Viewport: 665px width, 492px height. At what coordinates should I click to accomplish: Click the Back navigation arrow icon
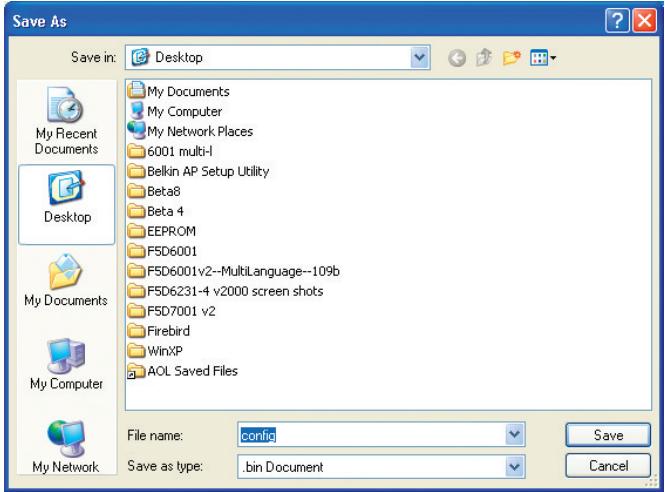point(457,58)
